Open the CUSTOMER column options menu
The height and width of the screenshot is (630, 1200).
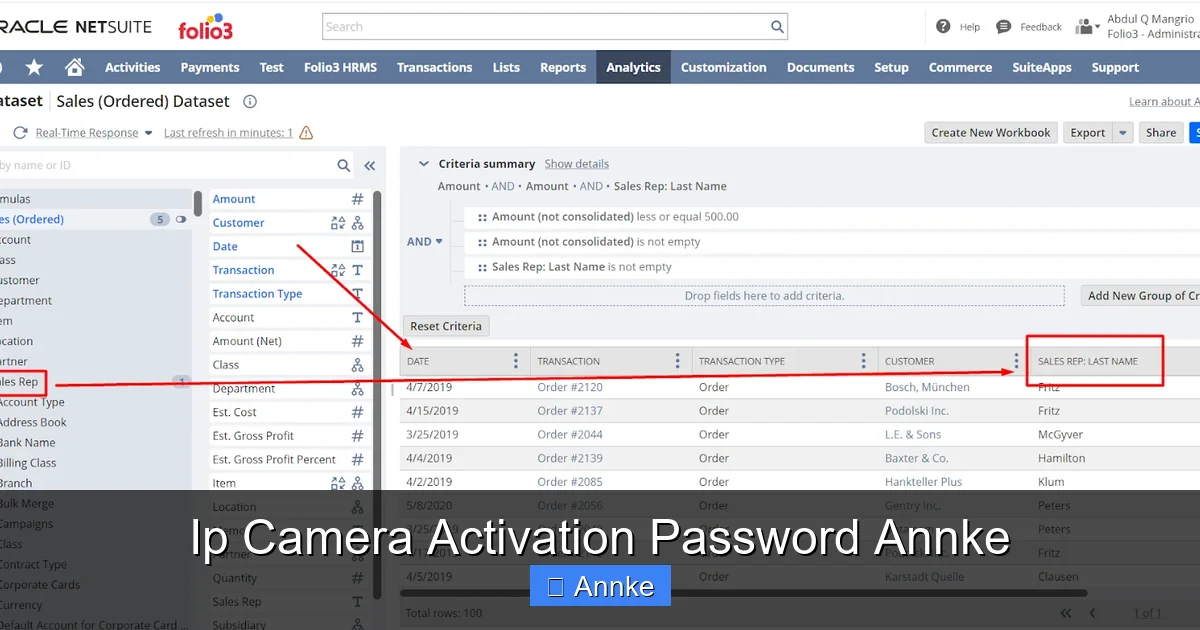tap(1016, 361)
